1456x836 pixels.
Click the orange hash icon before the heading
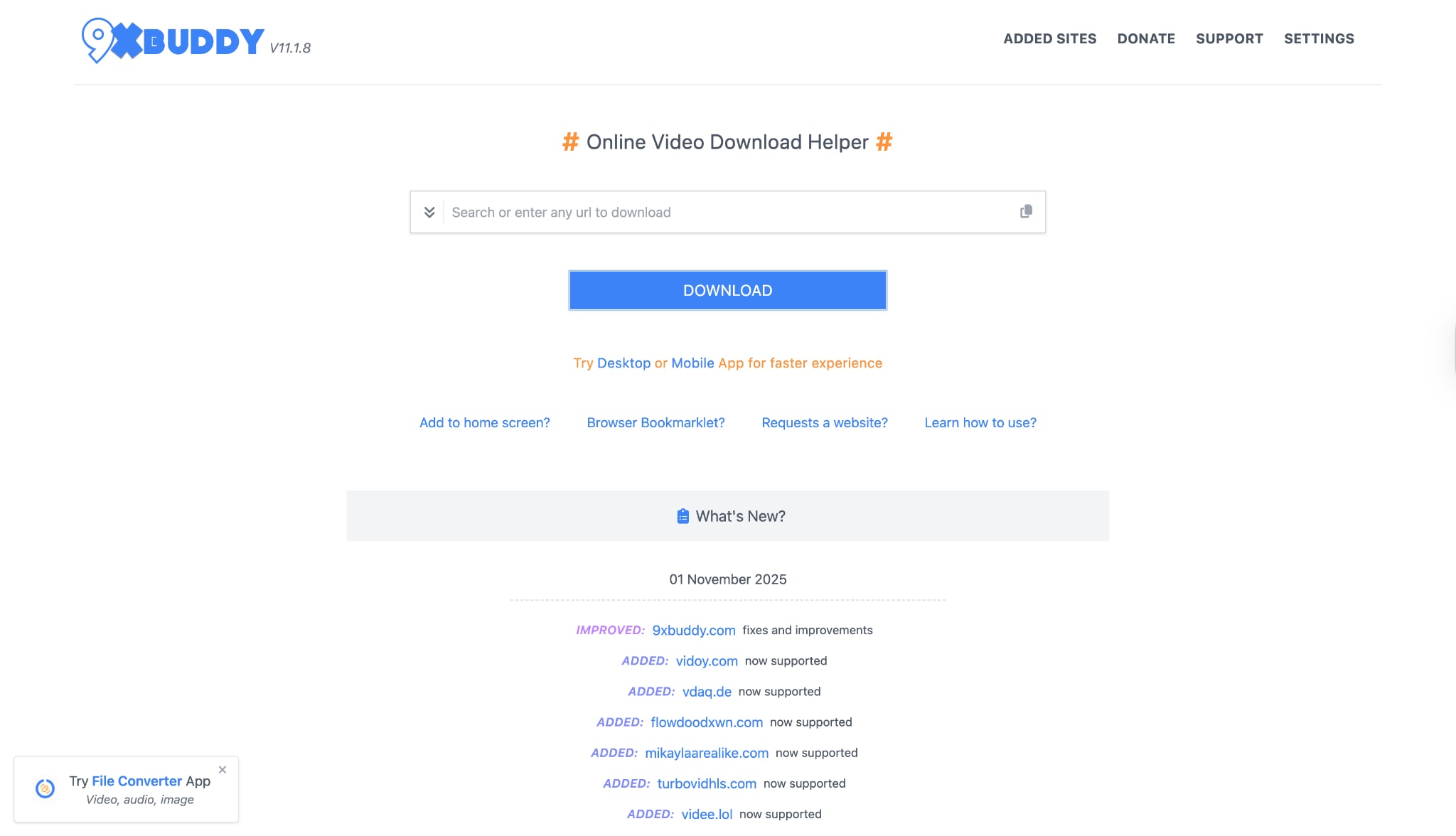coord(569,142)
